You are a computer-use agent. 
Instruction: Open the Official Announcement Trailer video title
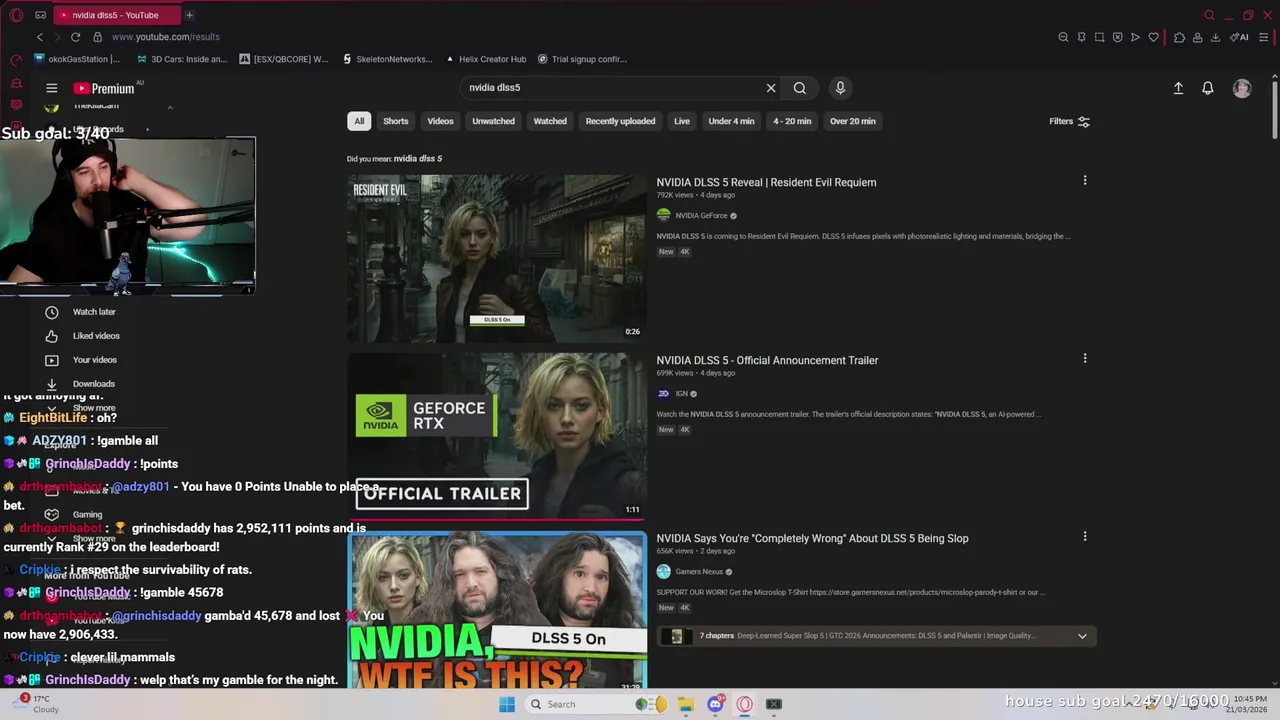coord(767,360)
